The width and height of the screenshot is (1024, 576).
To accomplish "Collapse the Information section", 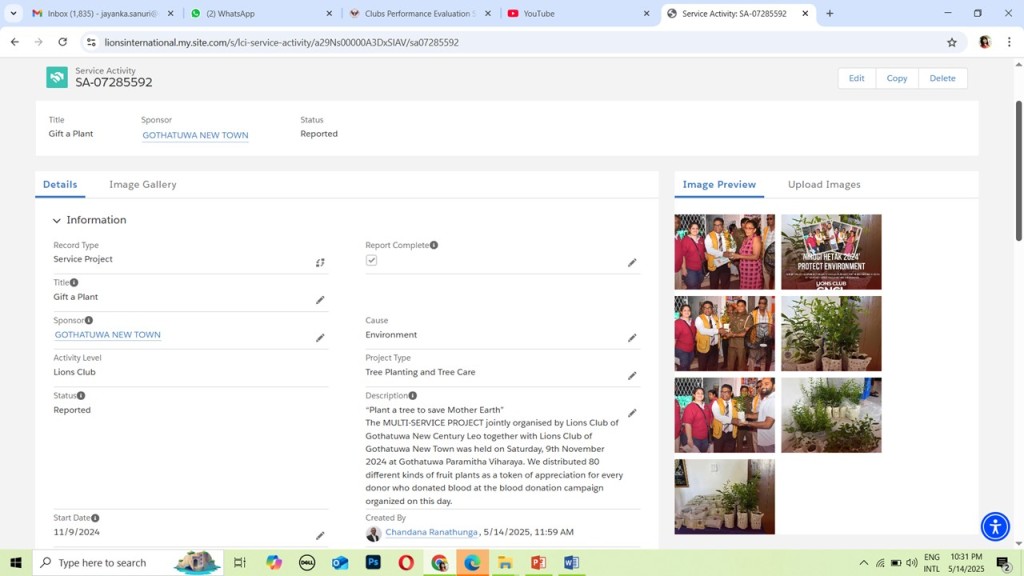I will click(57, 221).
